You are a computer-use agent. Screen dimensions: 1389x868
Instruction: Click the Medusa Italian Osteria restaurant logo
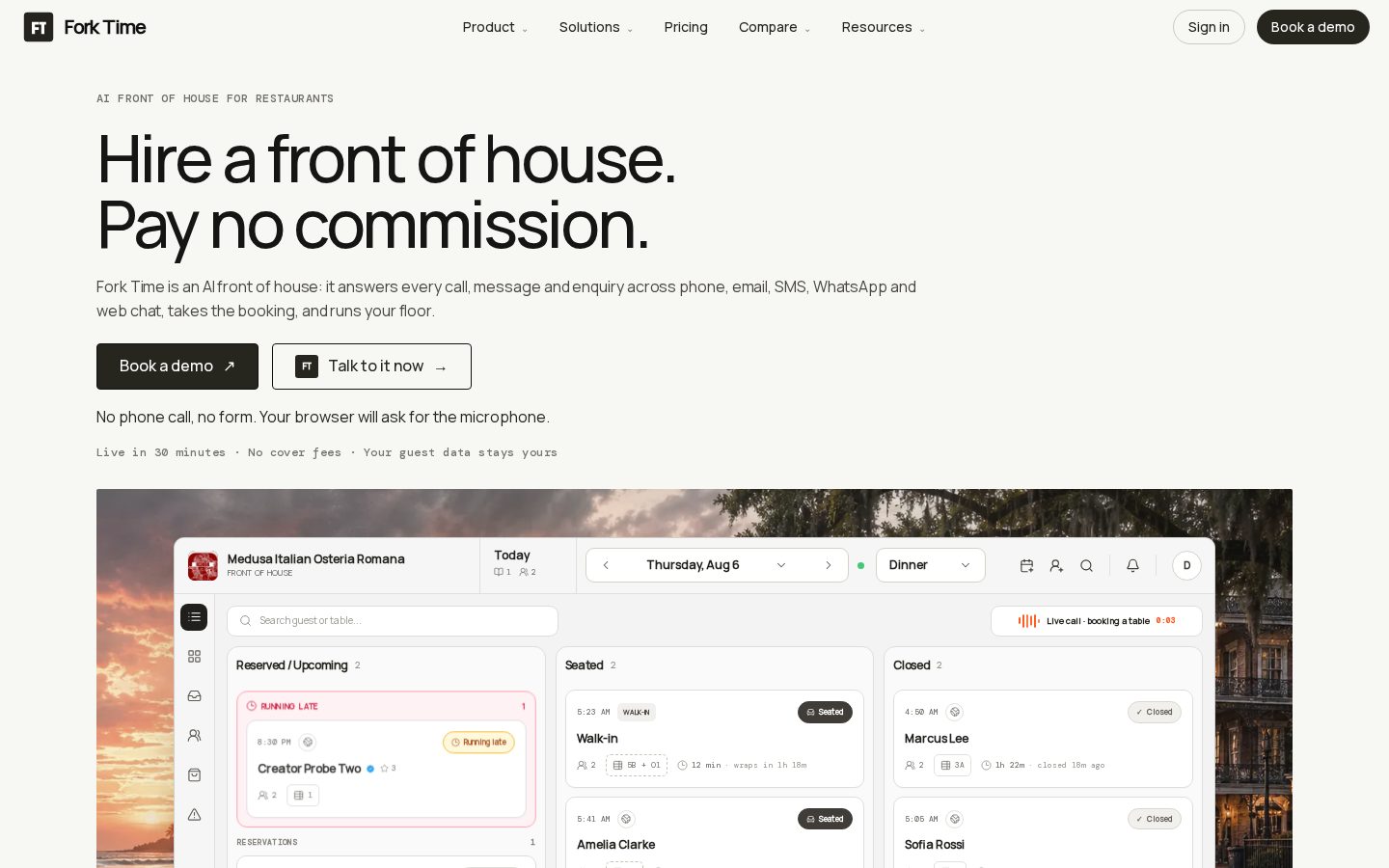coord(203,566)
